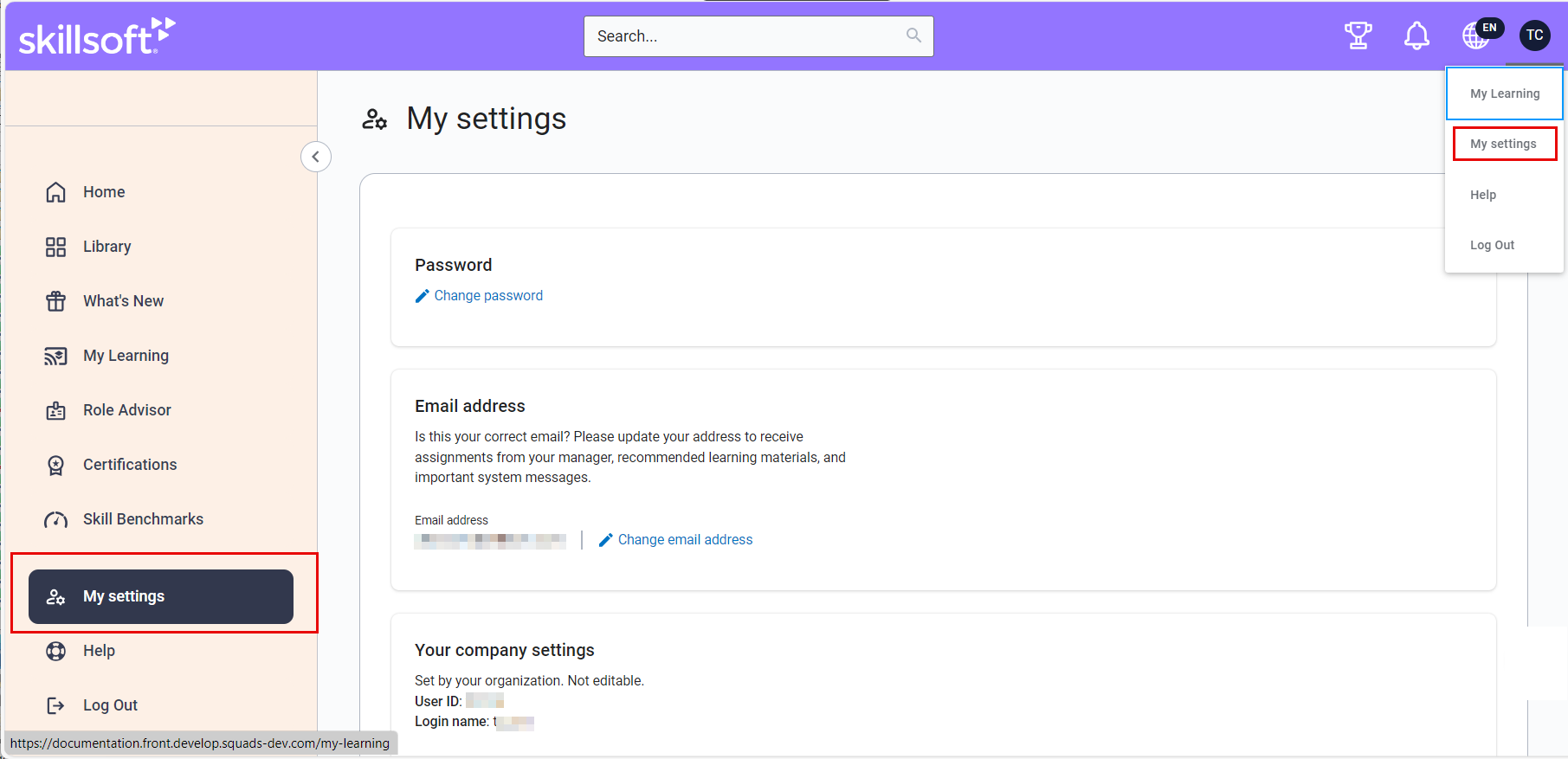
Task: Choose Help in the profile dropdown
Action: pyautogui.click(x=1483, y=195)
